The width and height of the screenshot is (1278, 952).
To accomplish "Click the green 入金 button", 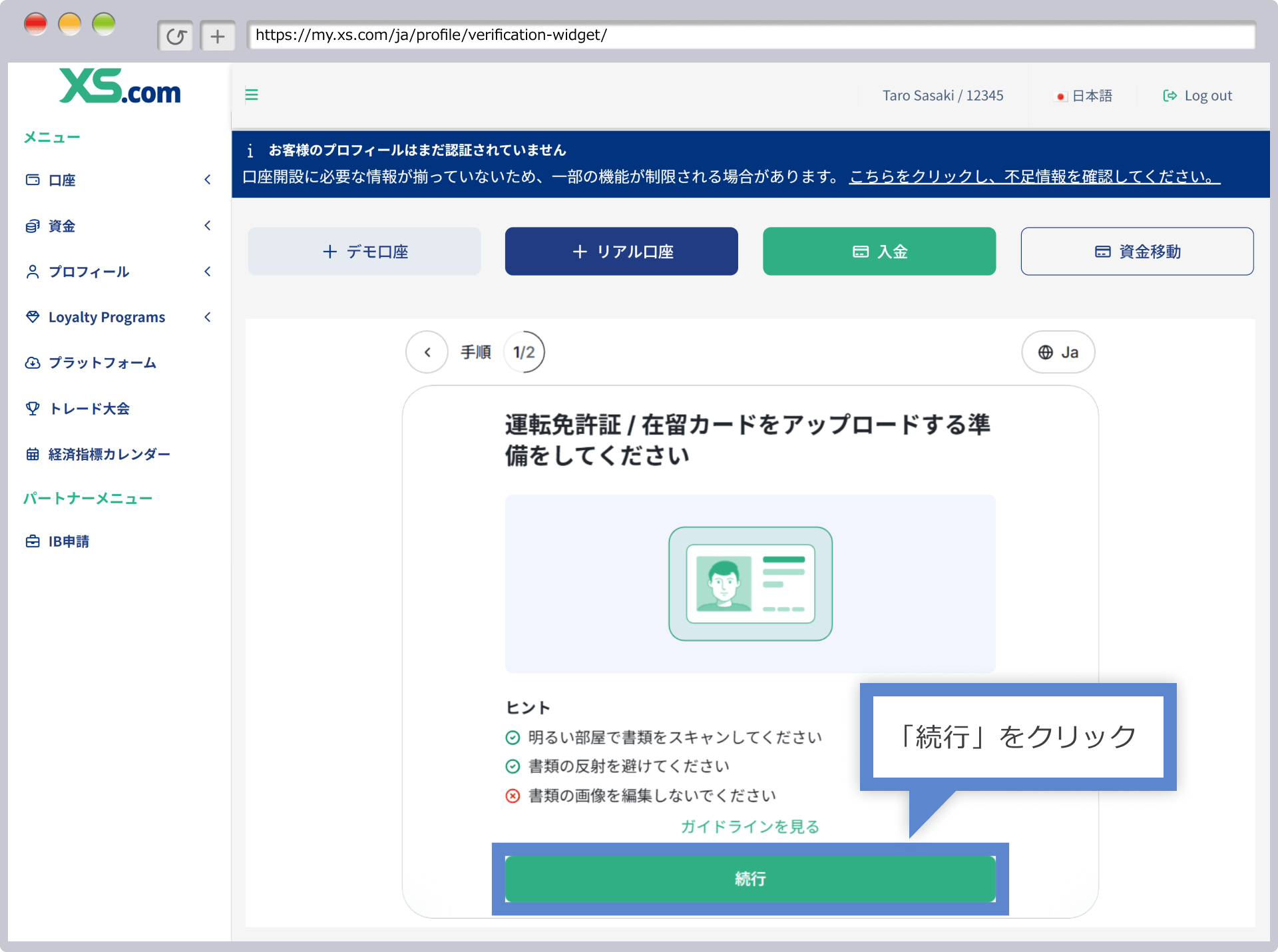I will tap(879, 251).
